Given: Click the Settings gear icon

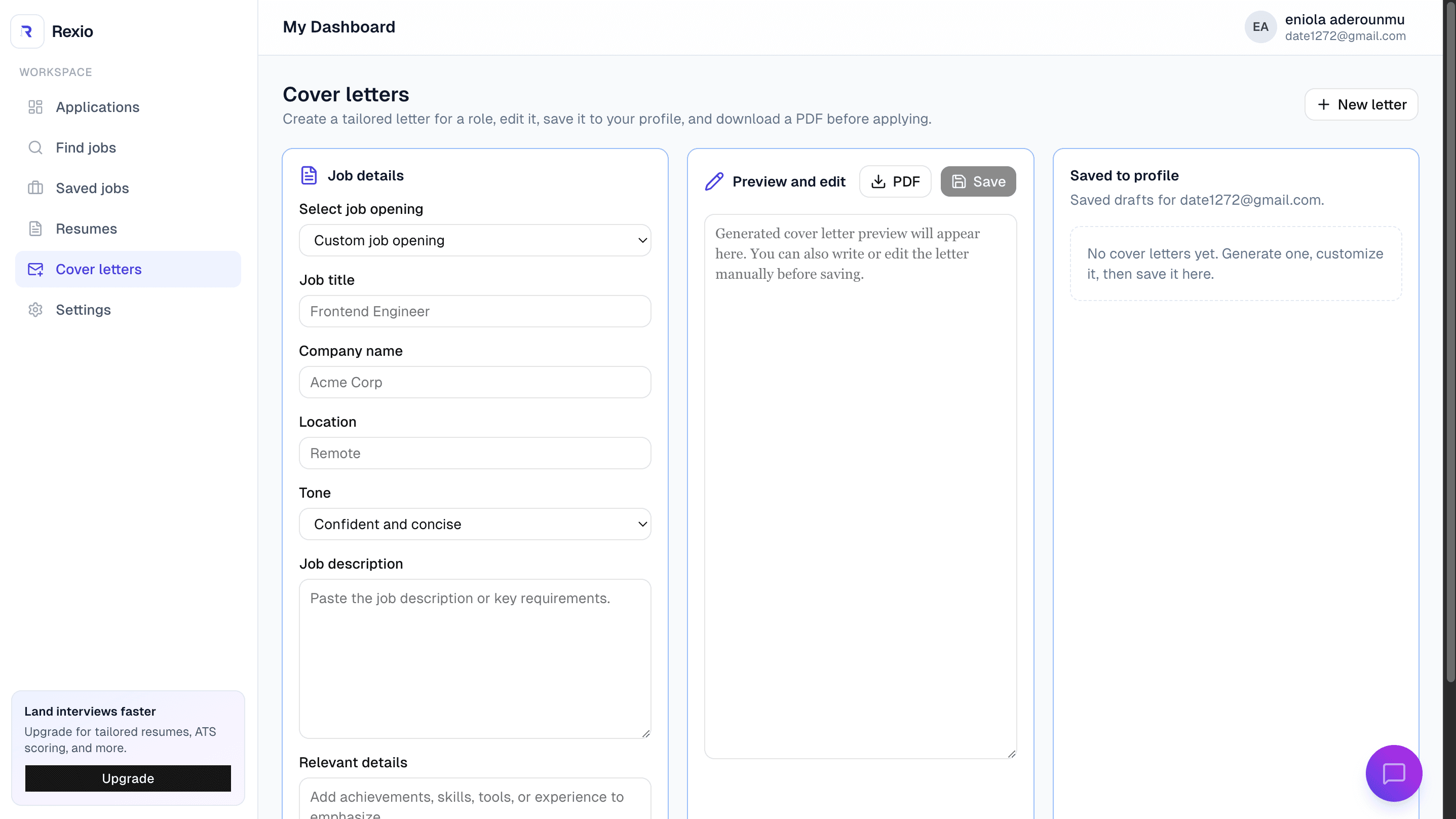Looking at the screenshot, I should click(x=35, y=310).
